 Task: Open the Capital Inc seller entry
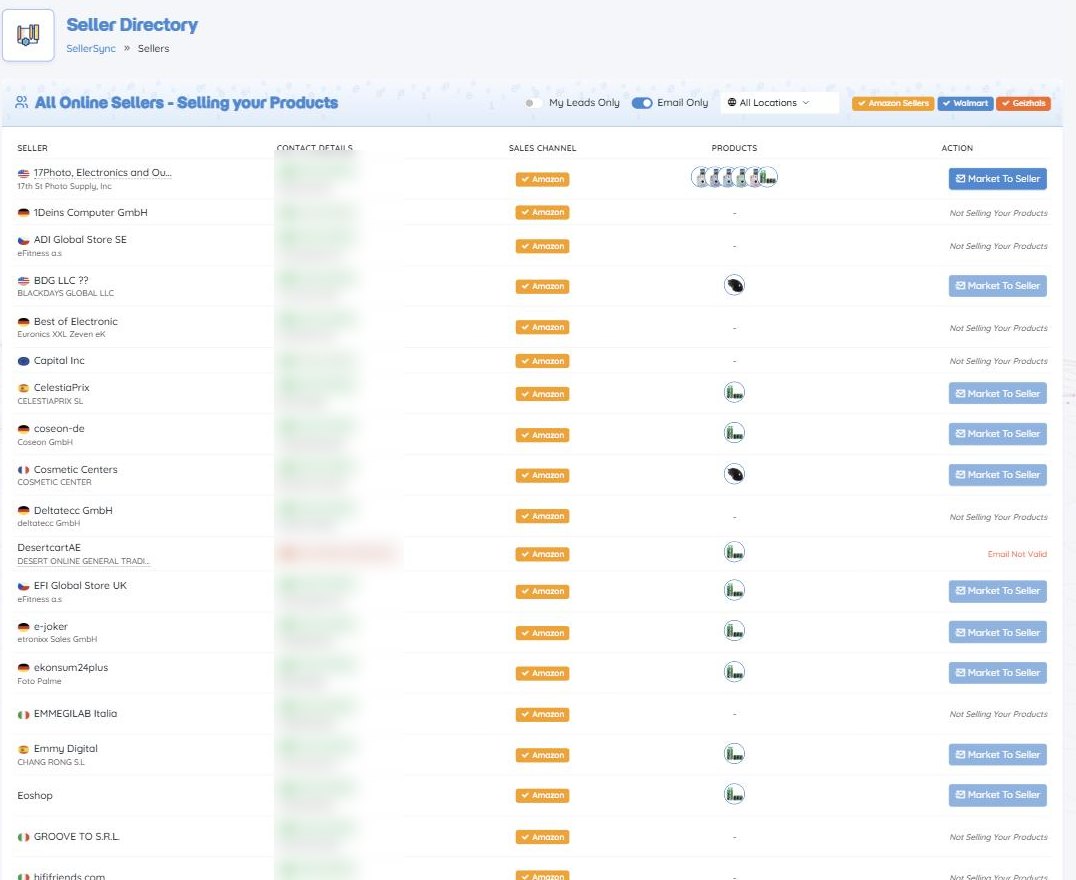[59, 360]
